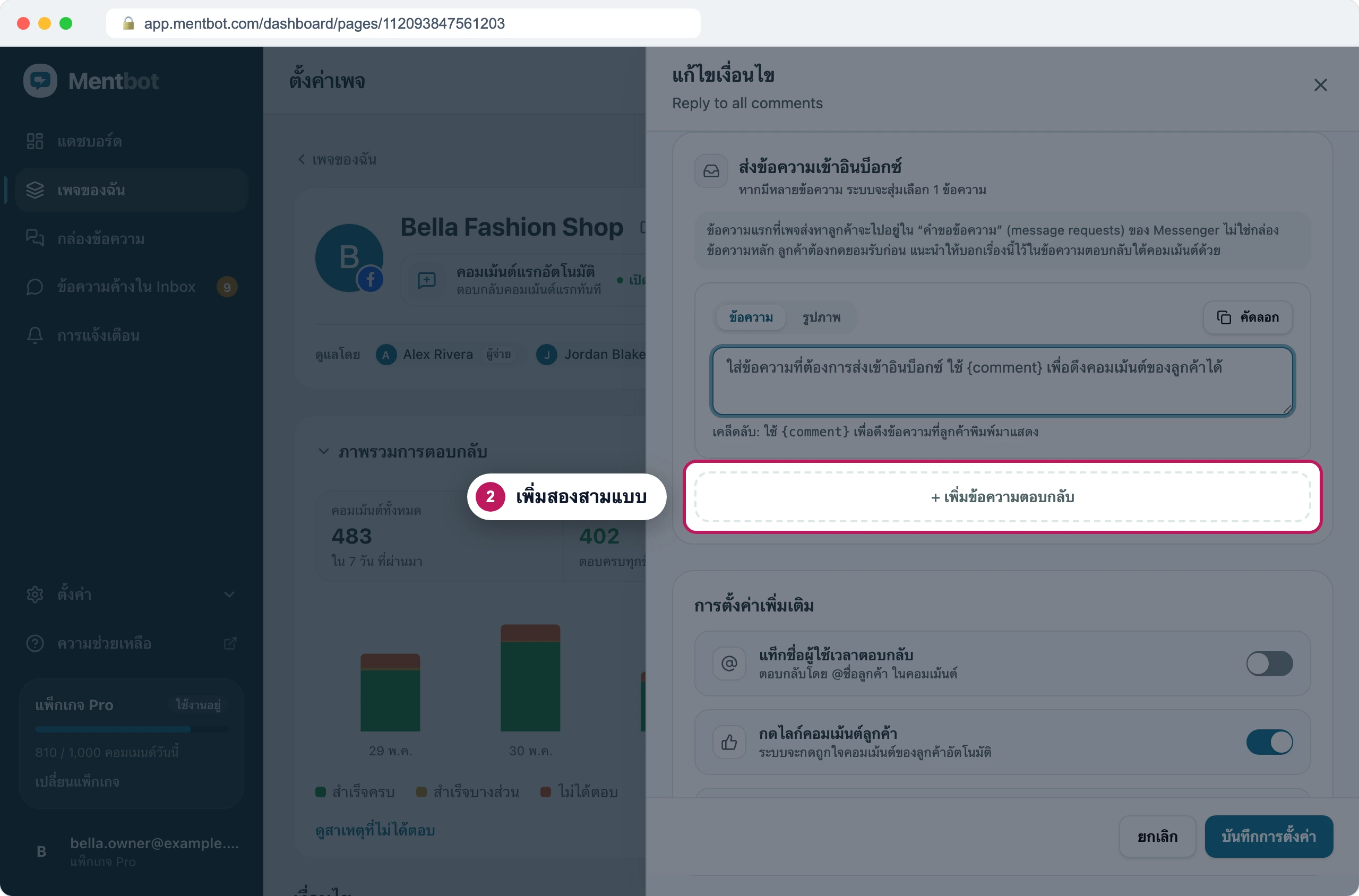1359x896 pixels.
Task: Open การแจ้งเตือน bell icon
Action: (35, 335)
